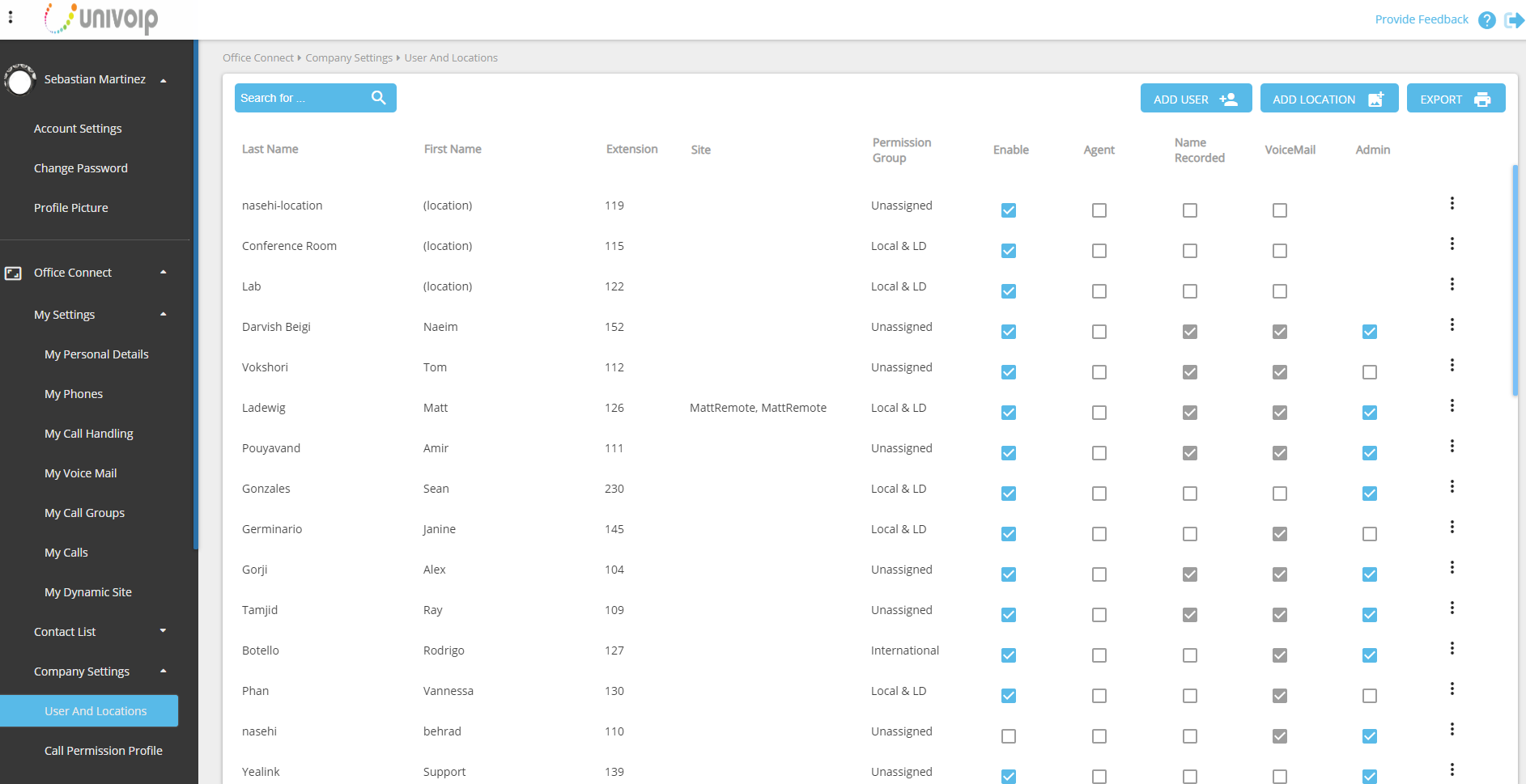Click the Search for input field
Image resolution: width=1526 pixels, height=784 pixels.
[300, 98]
